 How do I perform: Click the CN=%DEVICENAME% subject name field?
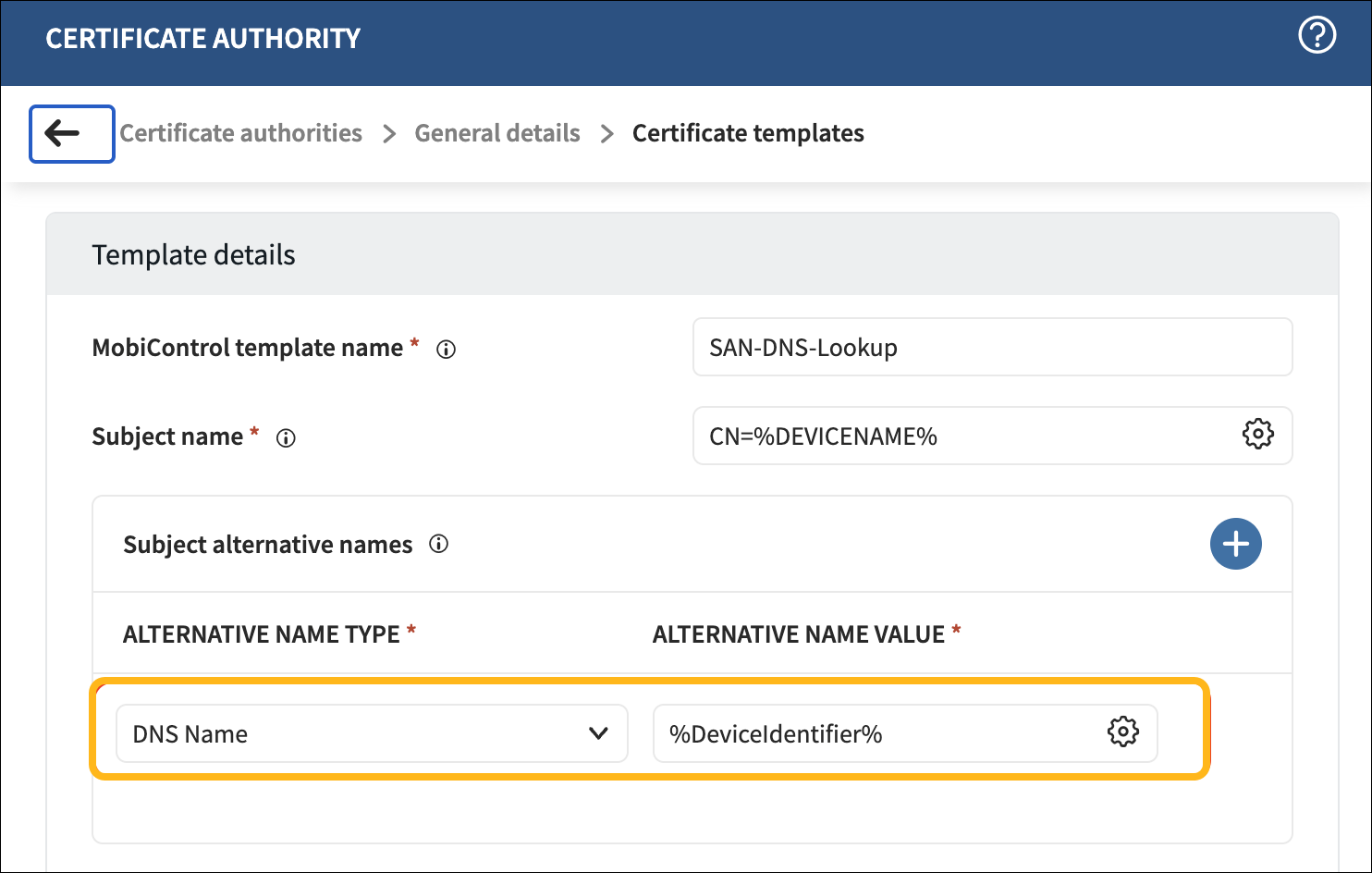pos(962,436)
